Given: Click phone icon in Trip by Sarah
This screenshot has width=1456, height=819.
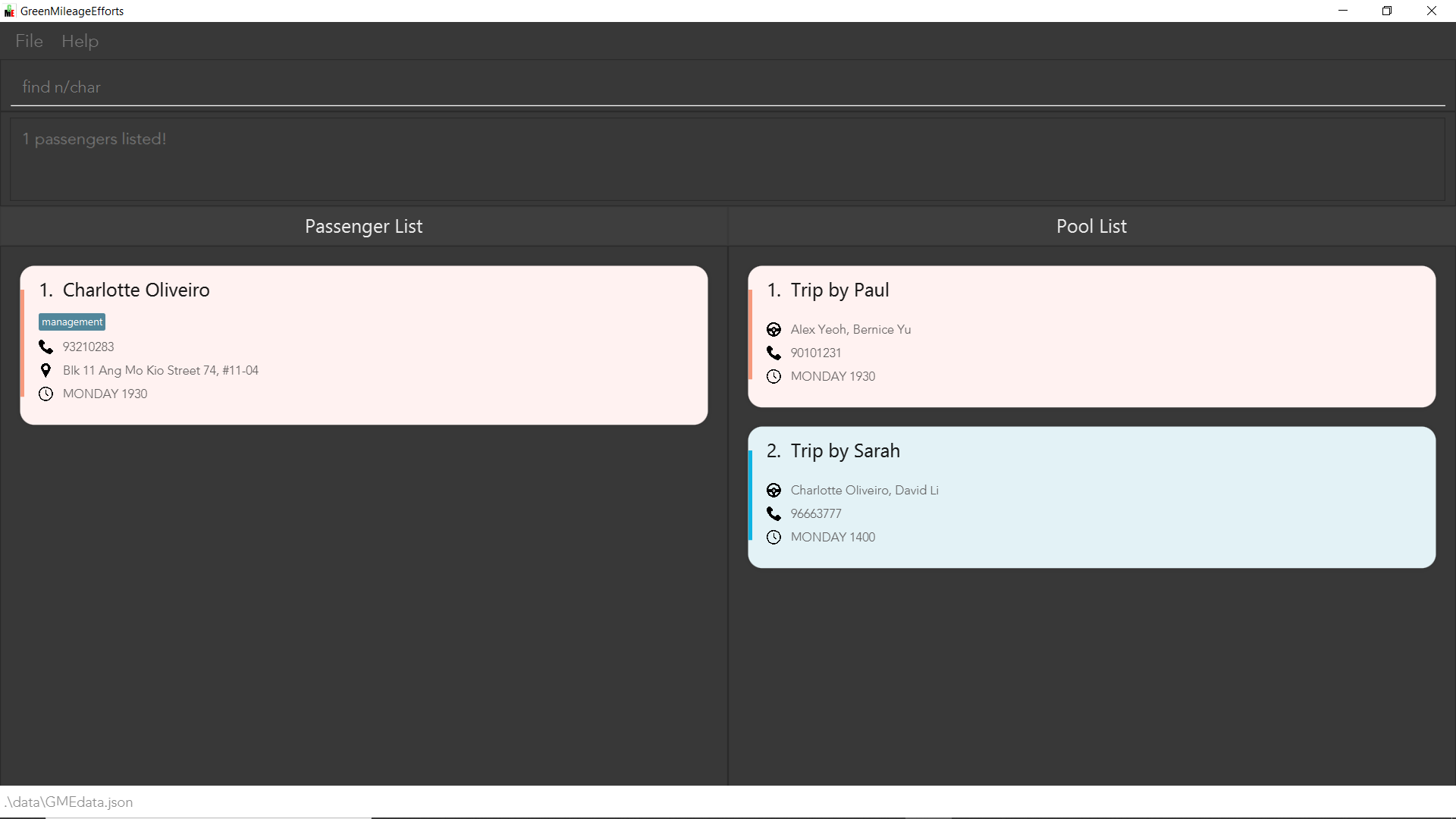Looking at the screenshot, I should click(773, 513).
